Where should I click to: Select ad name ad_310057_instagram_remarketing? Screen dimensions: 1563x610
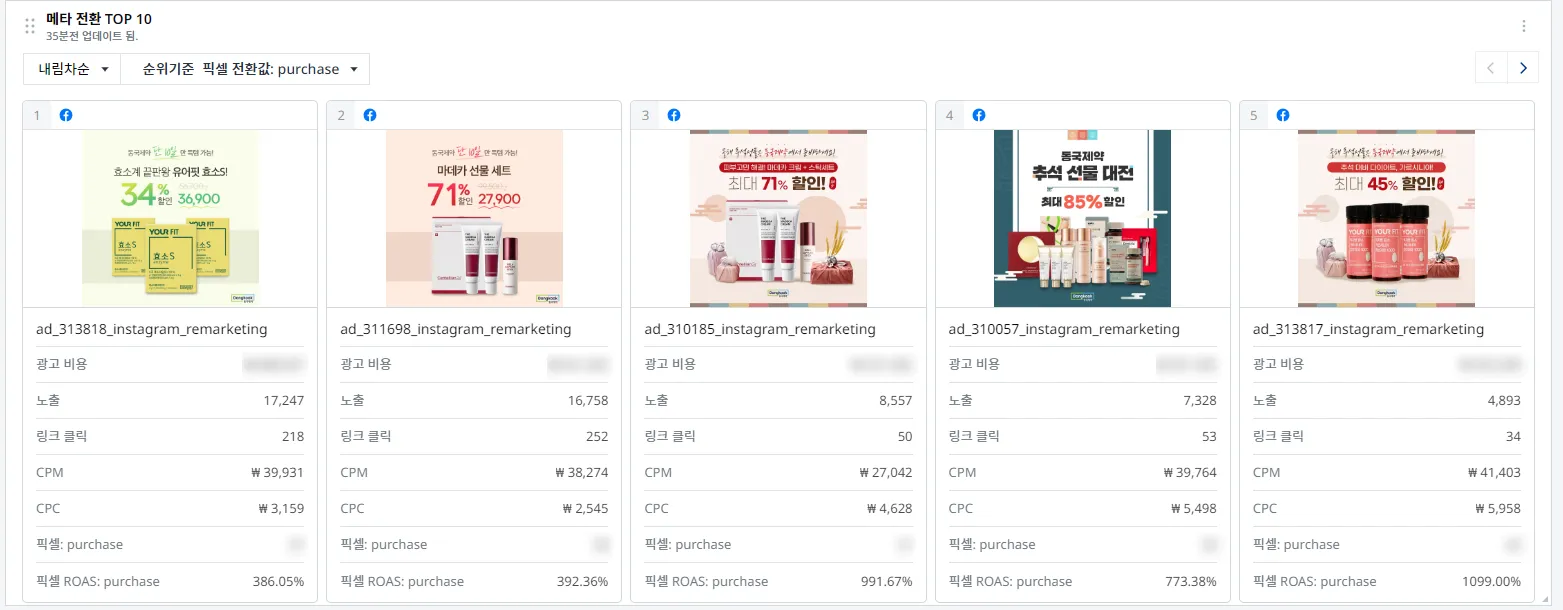click(x=1064, y=329)
